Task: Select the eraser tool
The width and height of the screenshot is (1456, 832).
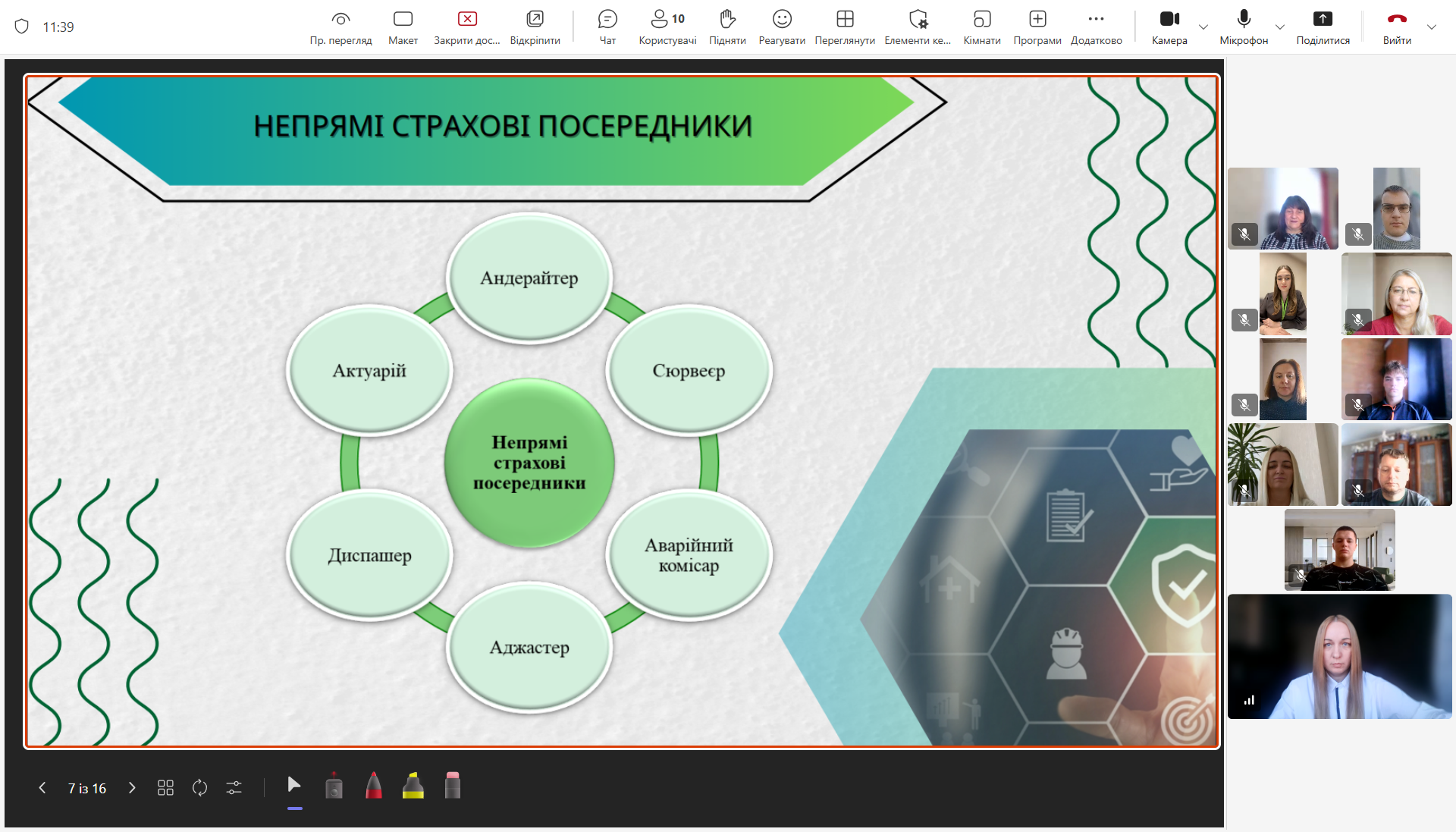Action: (x=453, y=786)
